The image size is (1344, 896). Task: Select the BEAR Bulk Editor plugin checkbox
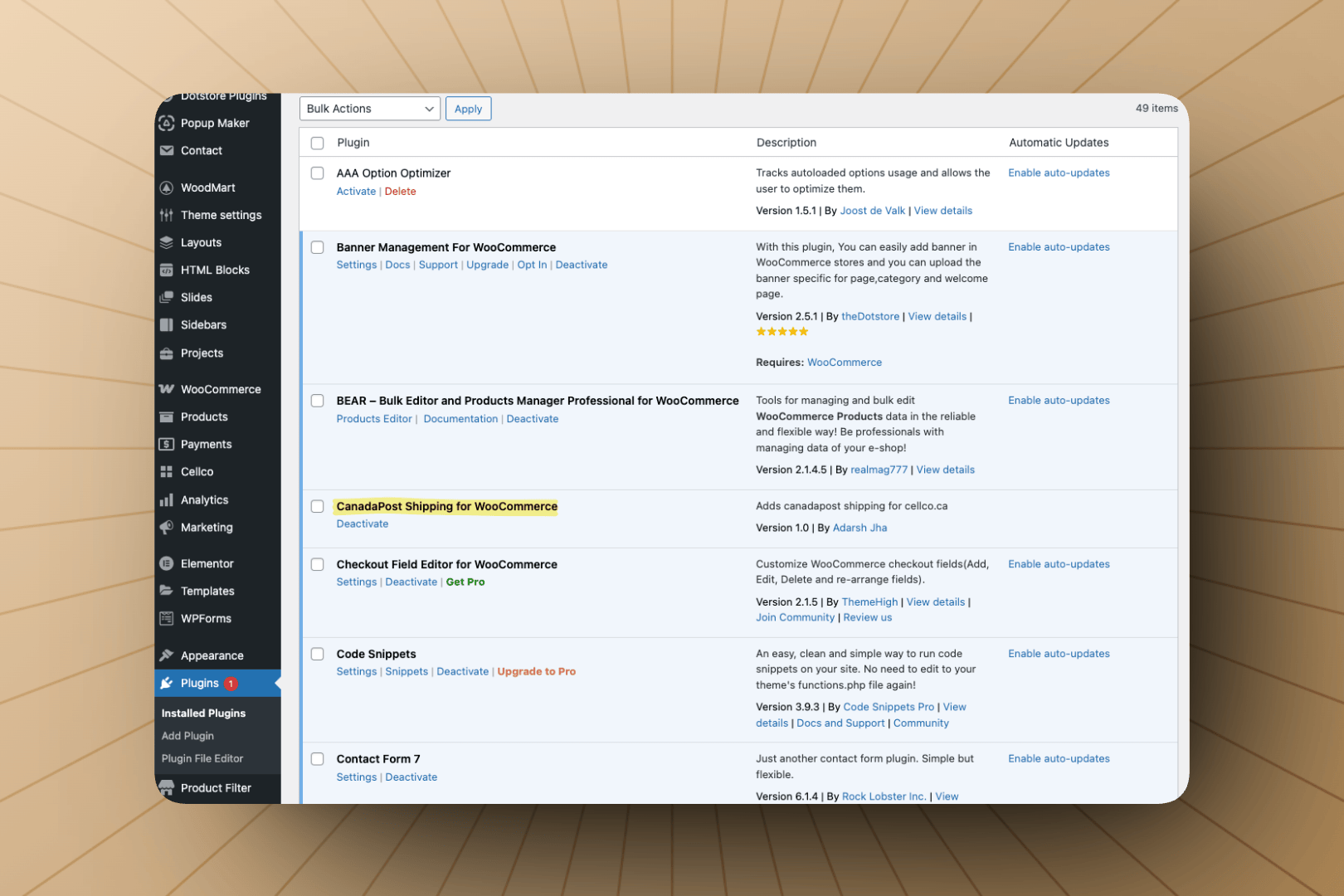pyautogui.click(x=317, y=401)
